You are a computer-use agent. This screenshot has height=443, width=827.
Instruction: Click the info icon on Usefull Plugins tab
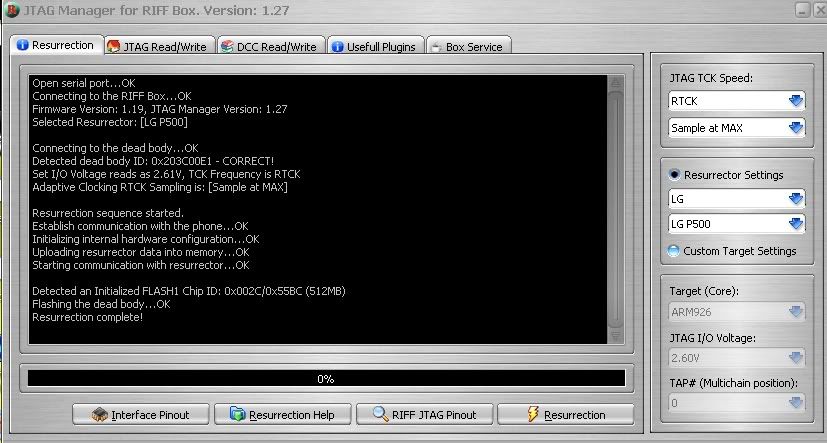338,46
